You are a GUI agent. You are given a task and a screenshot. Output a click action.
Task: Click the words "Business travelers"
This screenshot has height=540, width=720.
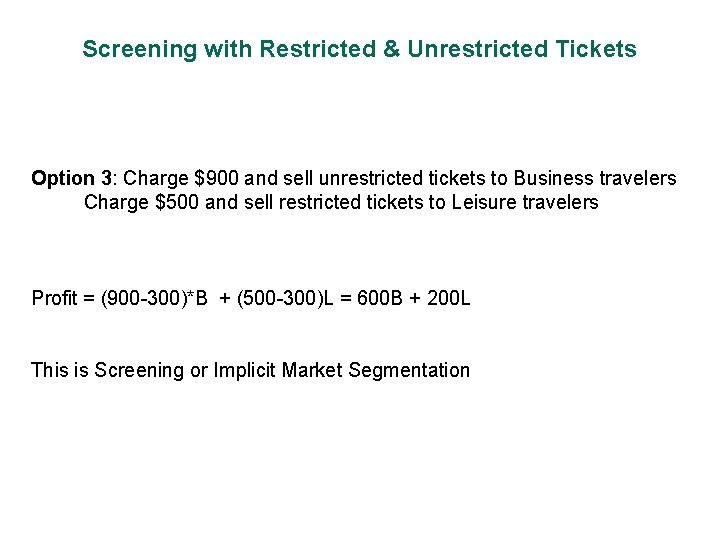595,178
